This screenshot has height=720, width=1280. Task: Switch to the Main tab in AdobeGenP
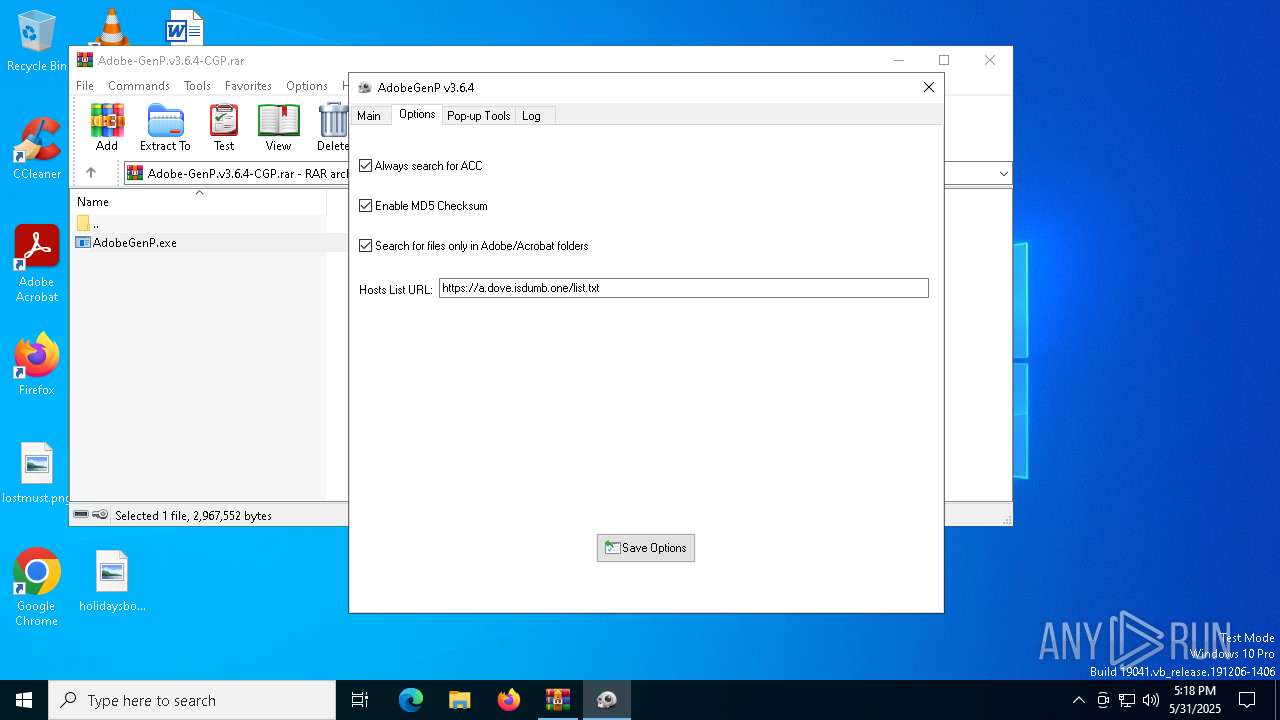369,116
